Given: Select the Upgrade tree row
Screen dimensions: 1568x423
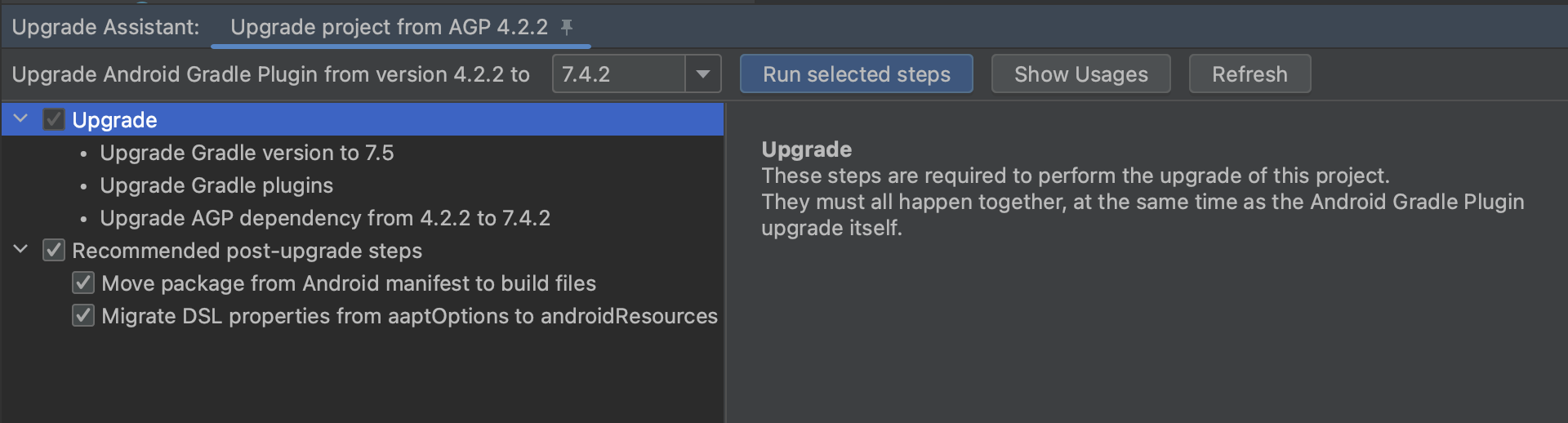Looking at the screenshot, I should point(363,119).
